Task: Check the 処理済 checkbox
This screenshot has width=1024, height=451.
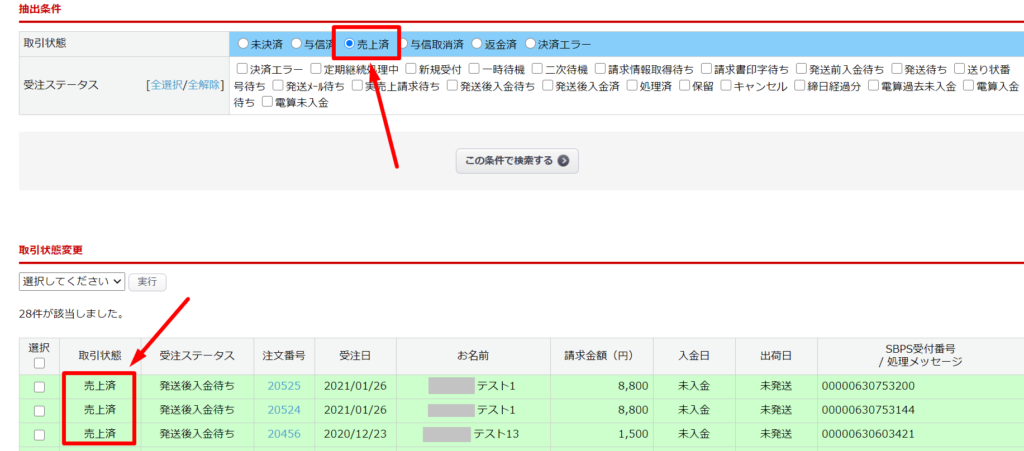Action: point(632,86)
